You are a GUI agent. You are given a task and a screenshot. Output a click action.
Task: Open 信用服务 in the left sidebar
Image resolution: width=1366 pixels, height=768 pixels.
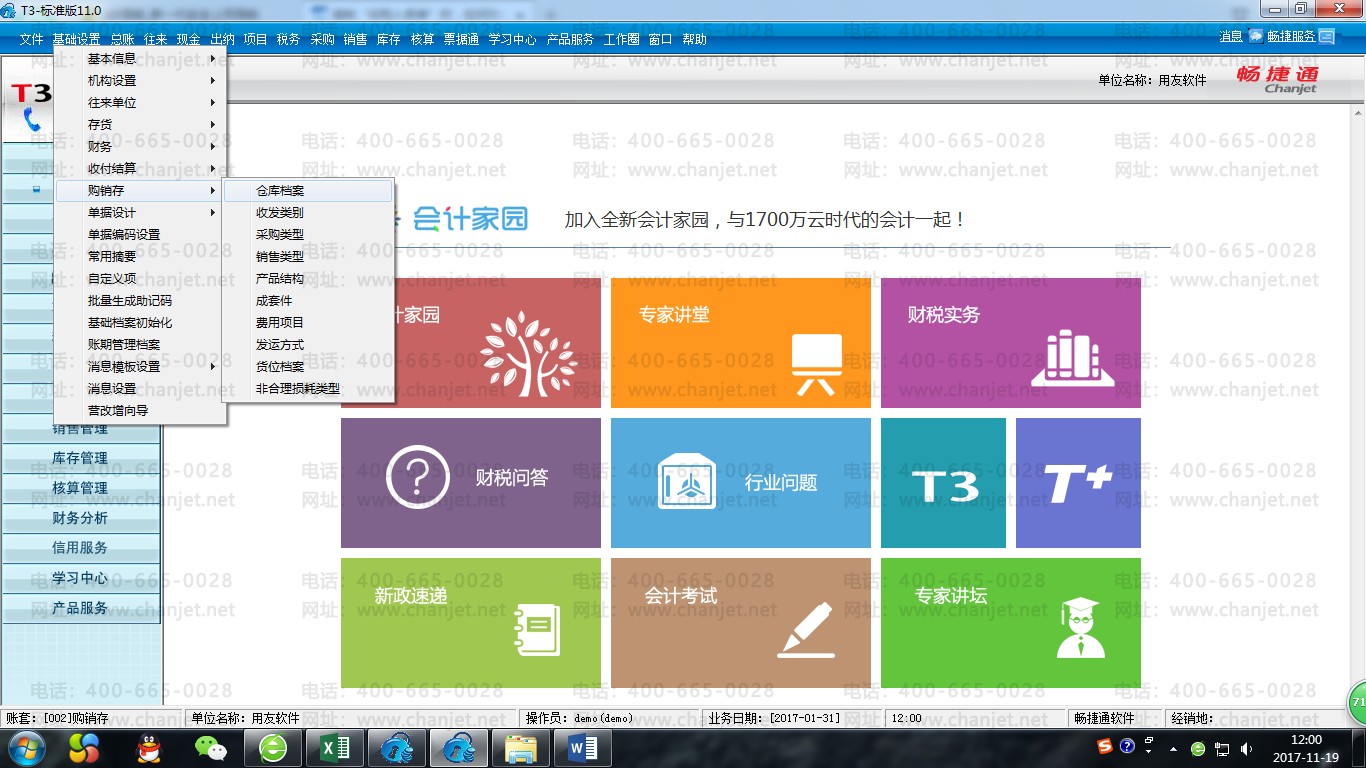(x=80, y=548)
